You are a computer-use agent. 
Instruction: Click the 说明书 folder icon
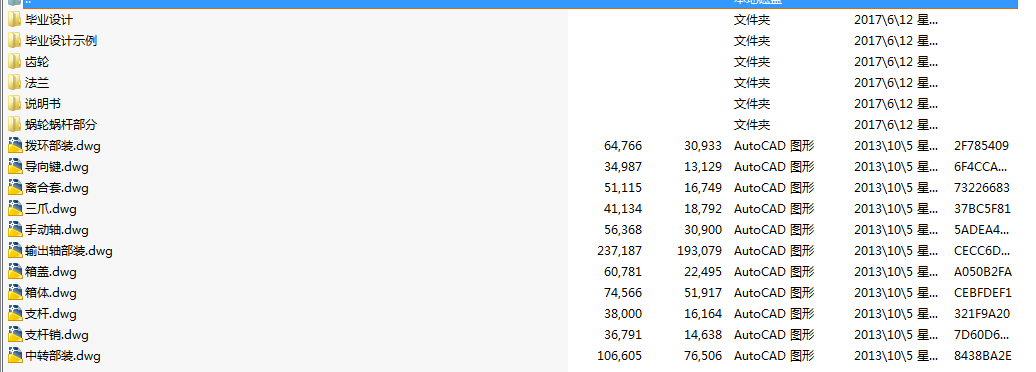[x=15, y=104]
